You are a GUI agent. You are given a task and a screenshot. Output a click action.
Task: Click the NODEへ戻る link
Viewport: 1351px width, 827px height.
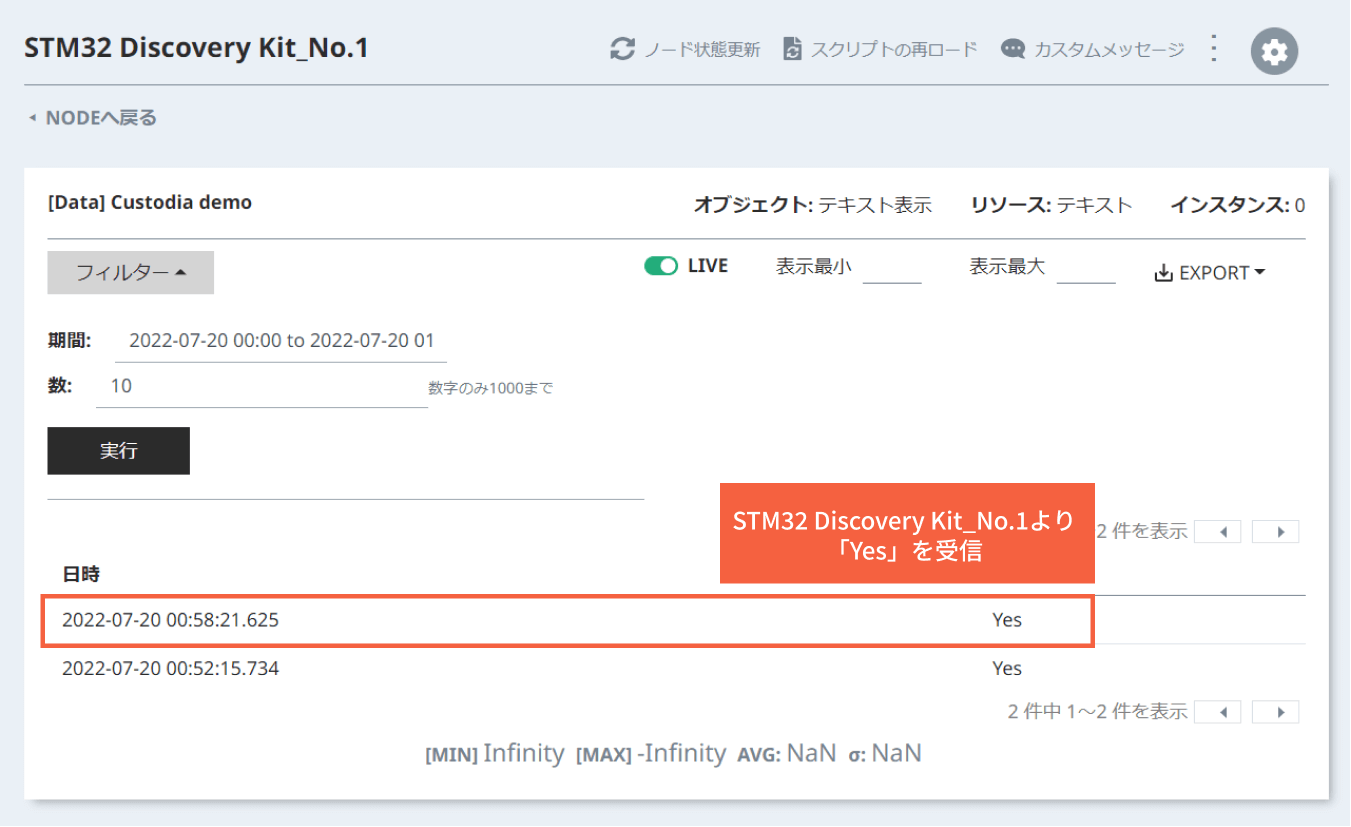(98, 117)
